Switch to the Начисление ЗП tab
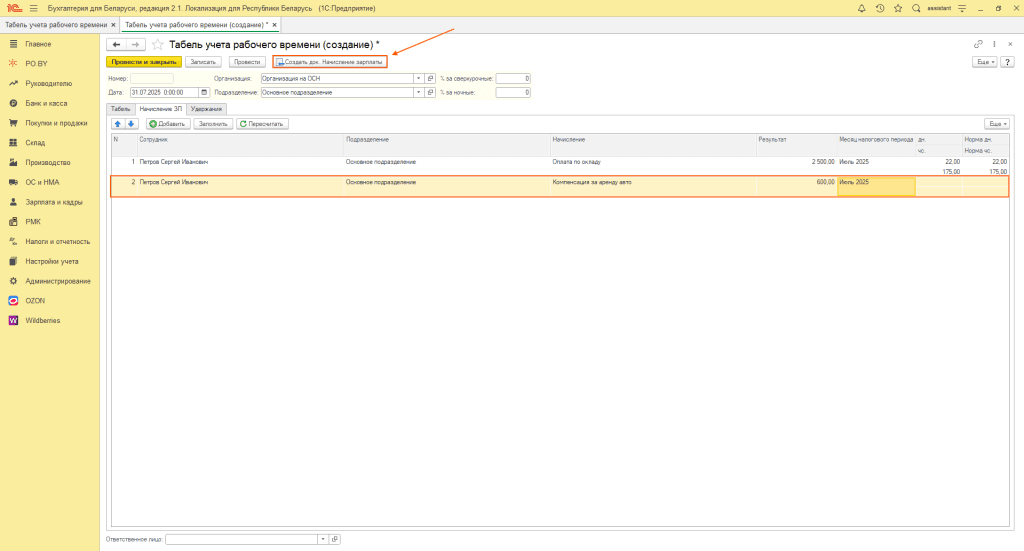Screen dimensions: 1024x551 [161, 109]
